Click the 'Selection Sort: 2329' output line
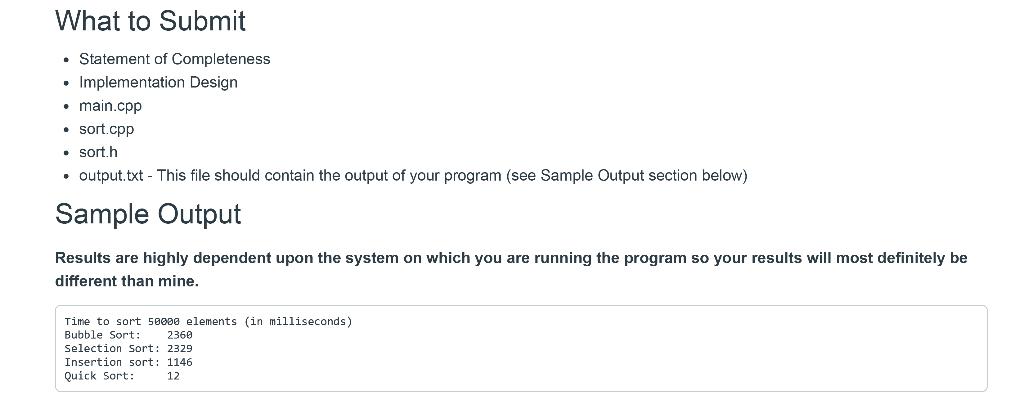The image size is (1024, 404). (x=129, y=349)
